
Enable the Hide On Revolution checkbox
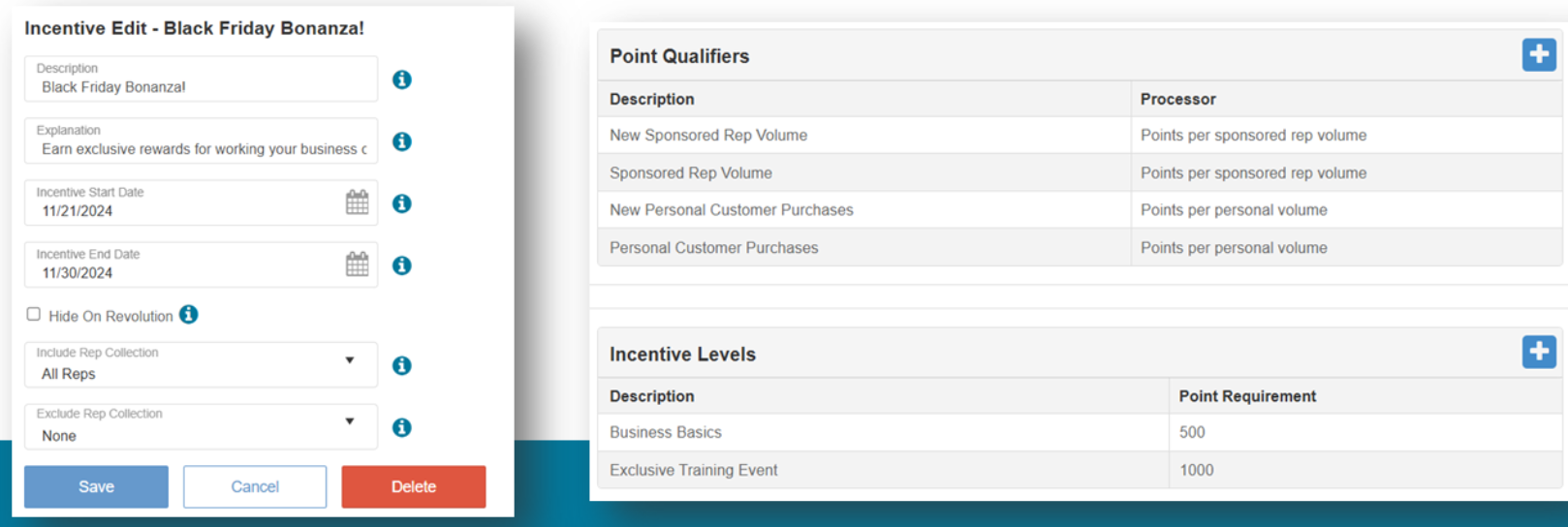point(34,315)
